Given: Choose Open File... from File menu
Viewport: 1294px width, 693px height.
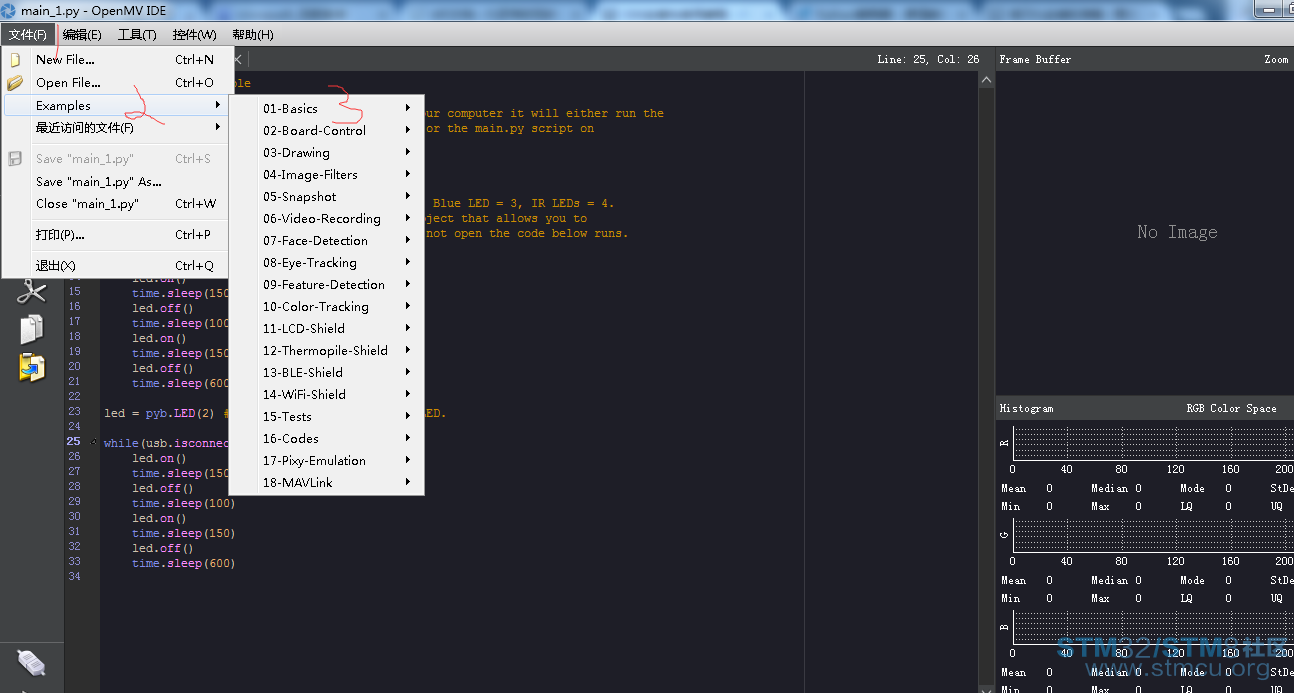Looking at the screenshot, I should tap(118, 83).
